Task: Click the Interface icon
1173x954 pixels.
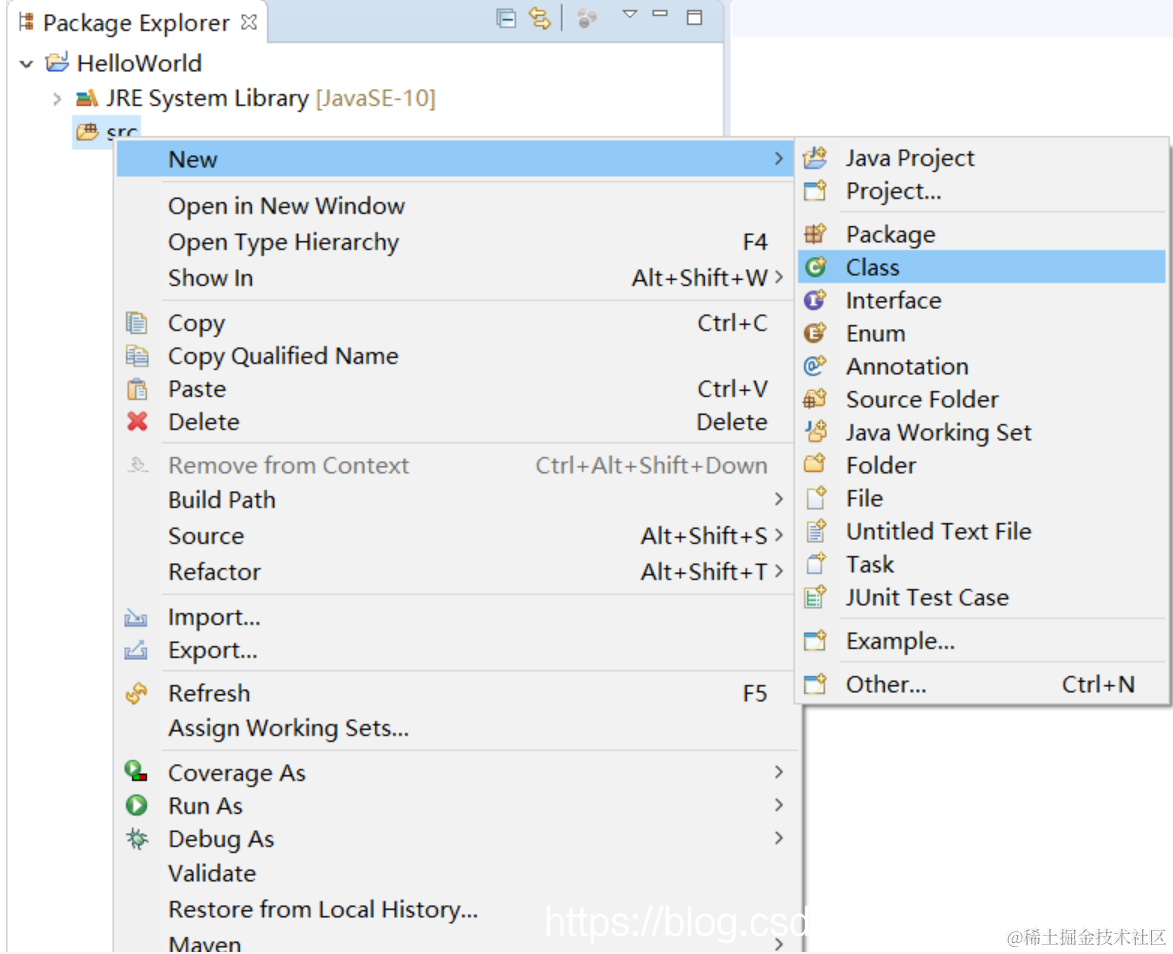Action: (815, 300)
